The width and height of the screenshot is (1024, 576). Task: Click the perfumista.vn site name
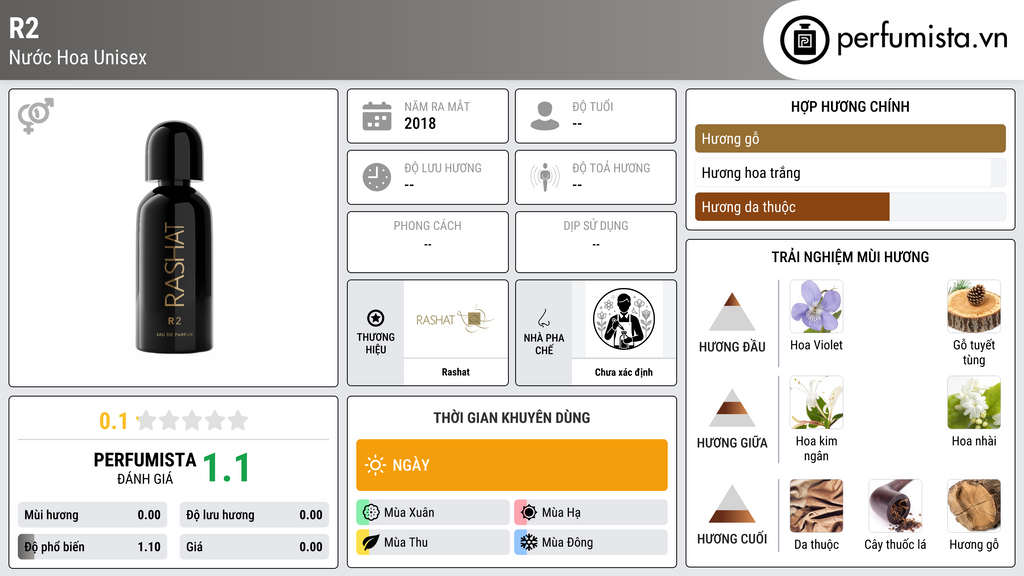coord(922,38)
